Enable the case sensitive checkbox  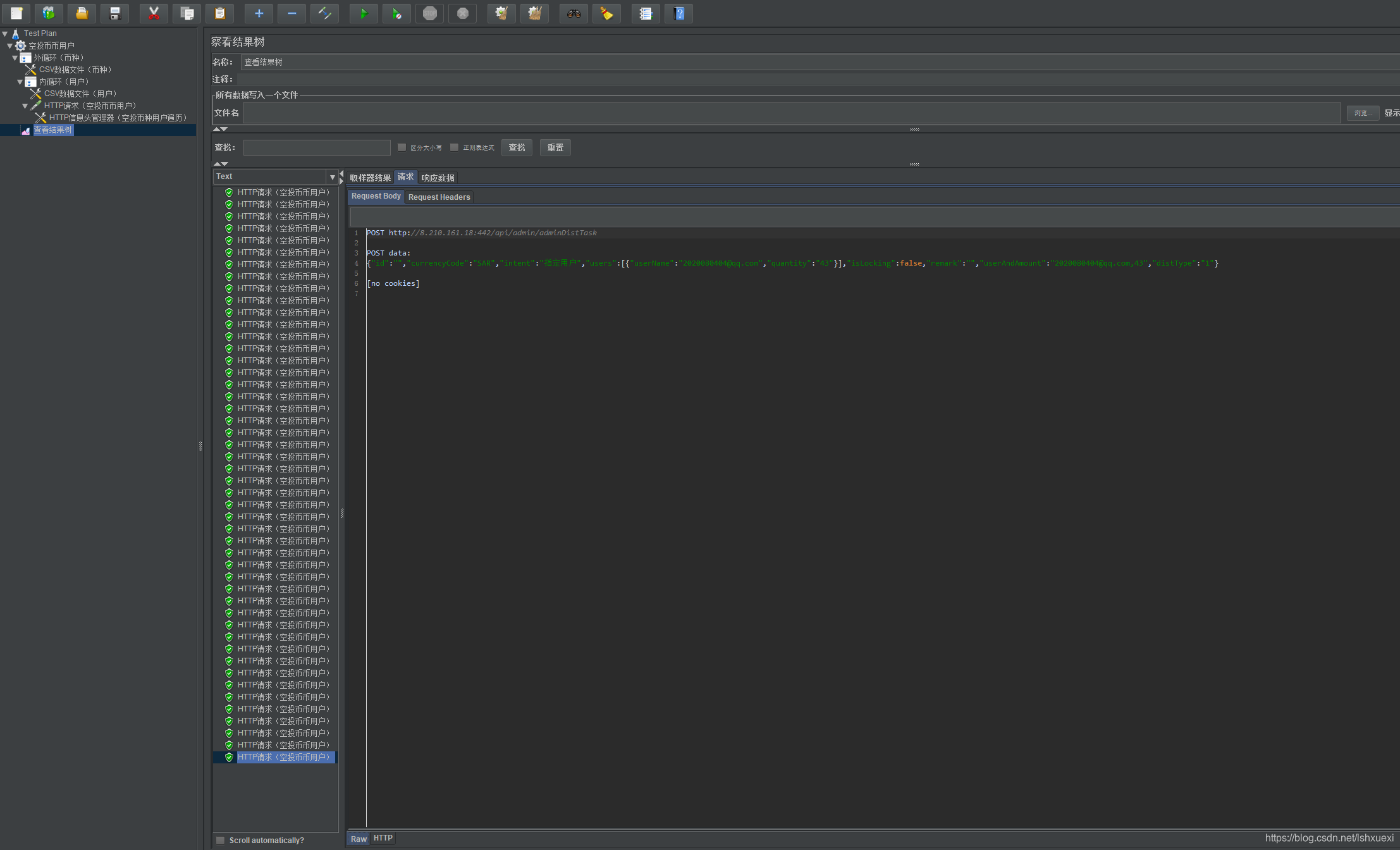[x=402, y=147]
